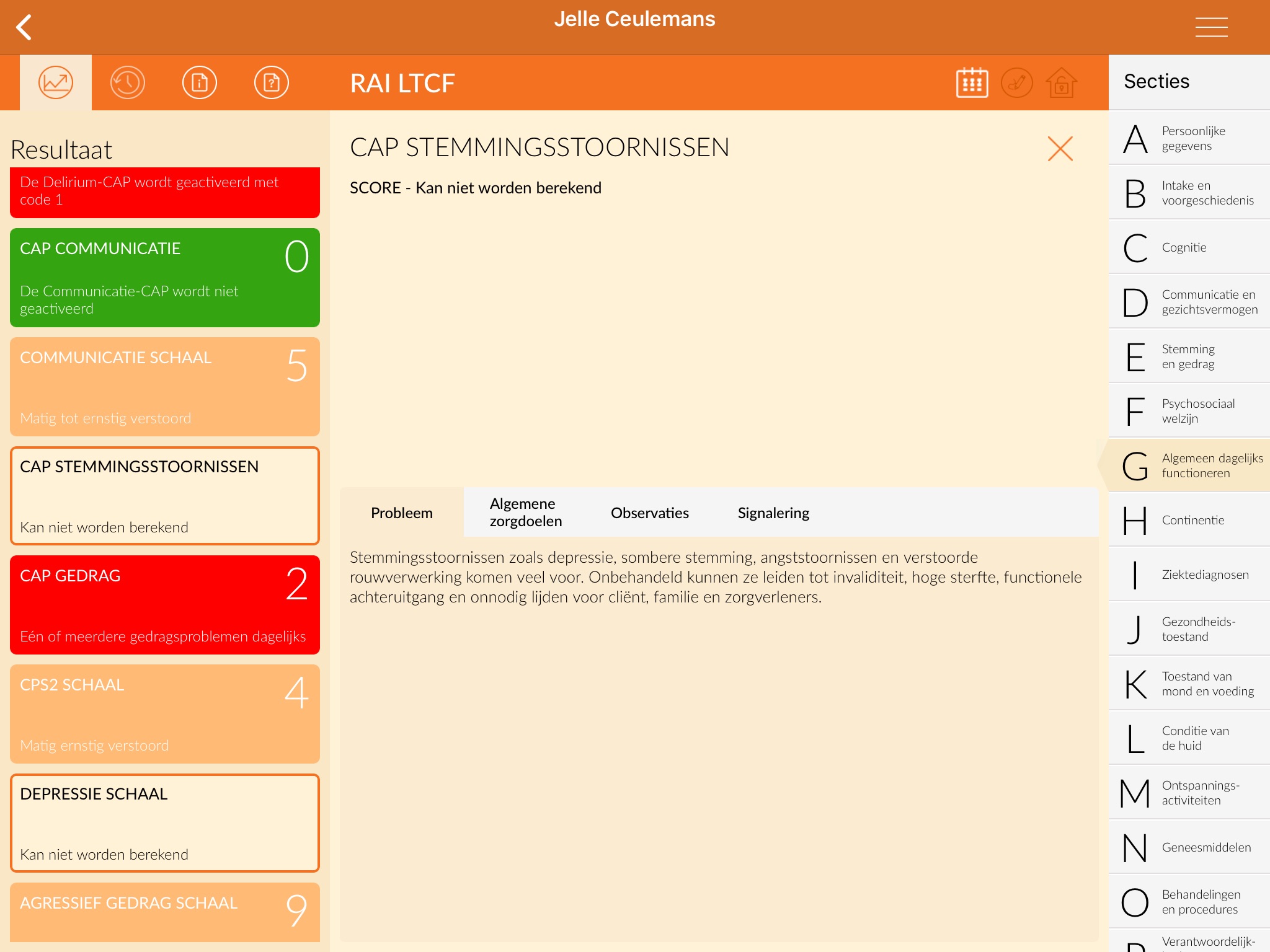Click the sign-off checkmark pen icon
The image size is (1270, 952).
coord(1016,82)
